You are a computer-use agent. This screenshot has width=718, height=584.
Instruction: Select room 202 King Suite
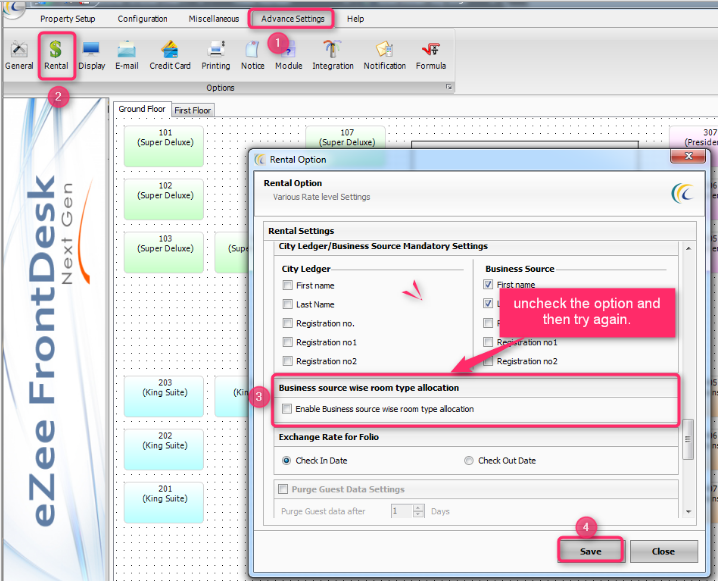164,449
